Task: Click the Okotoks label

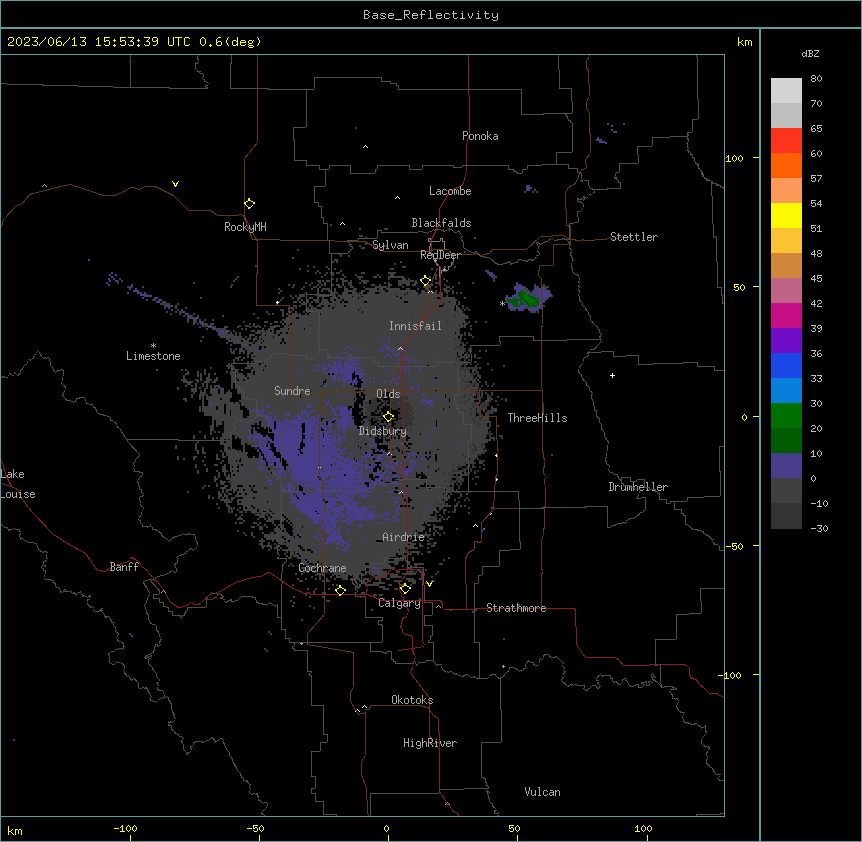Action: click(412, 700)
